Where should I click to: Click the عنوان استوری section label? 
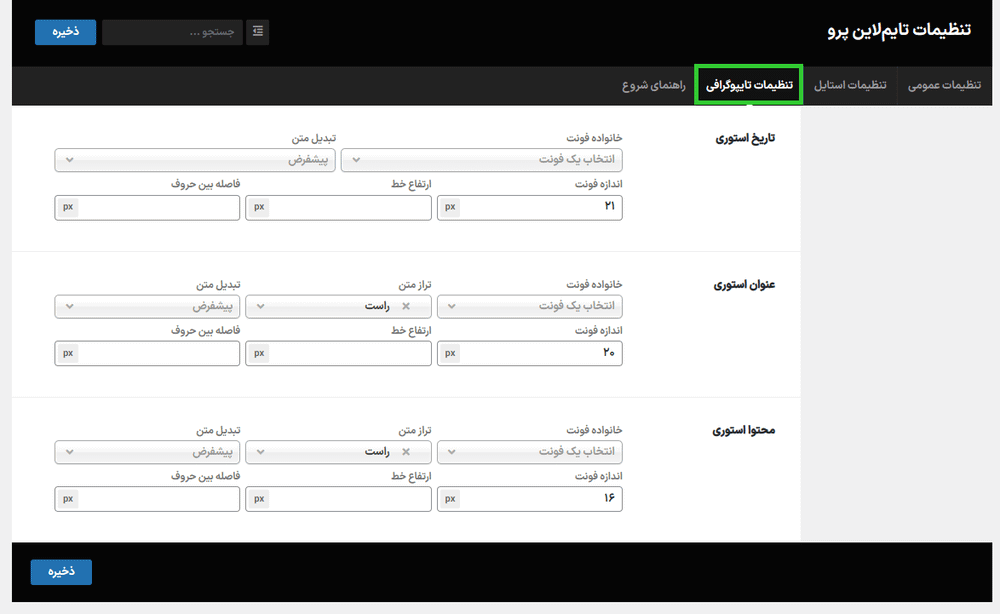pos(744,284)
